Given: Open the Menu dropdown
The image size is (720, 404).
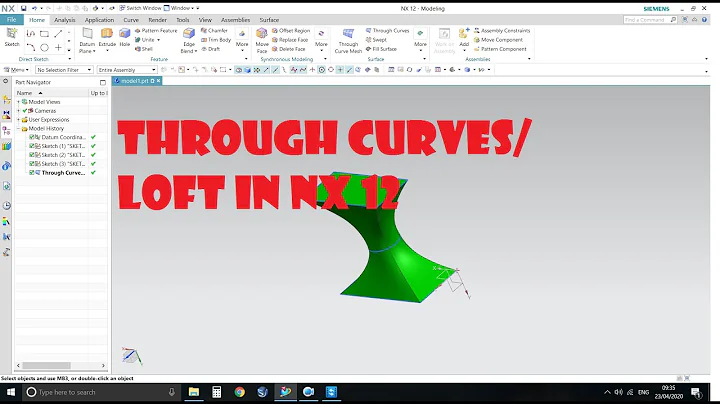Looking at the screenshot, I should pyautogui.click(x=17, y=70).
